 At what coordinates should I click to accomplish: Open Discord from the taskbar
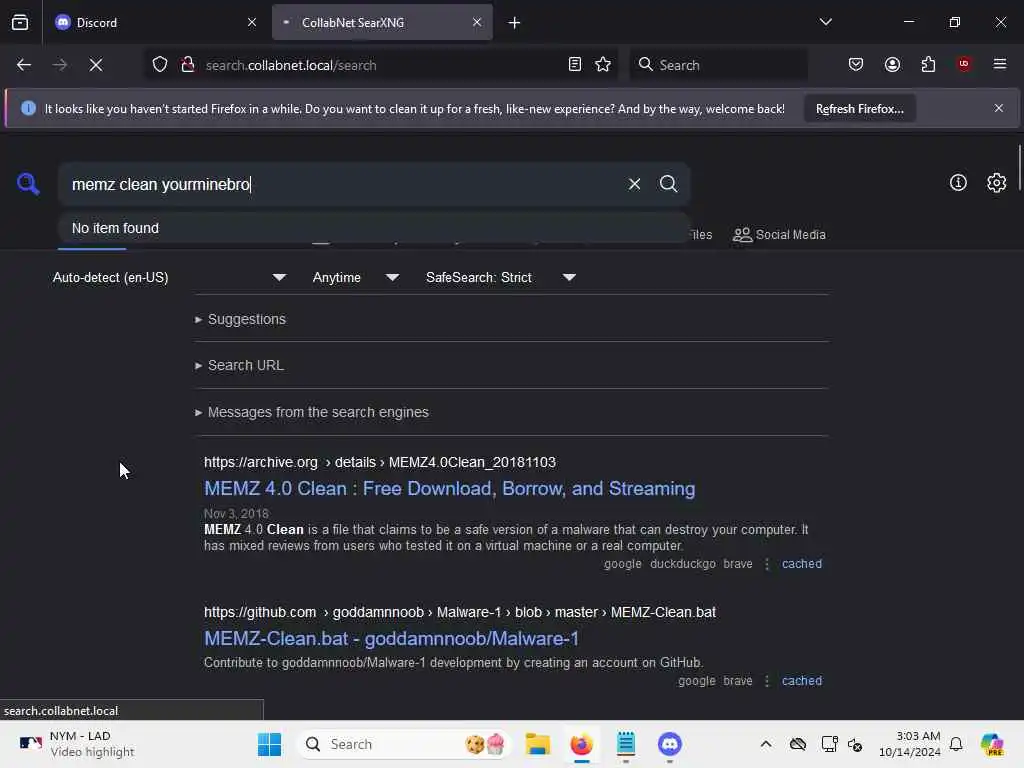tap(669, 744)
